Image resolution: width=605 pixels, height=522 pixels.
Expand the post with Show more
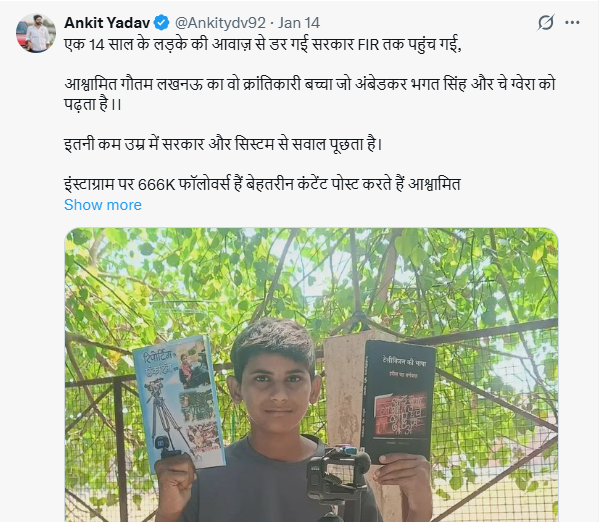103,205
